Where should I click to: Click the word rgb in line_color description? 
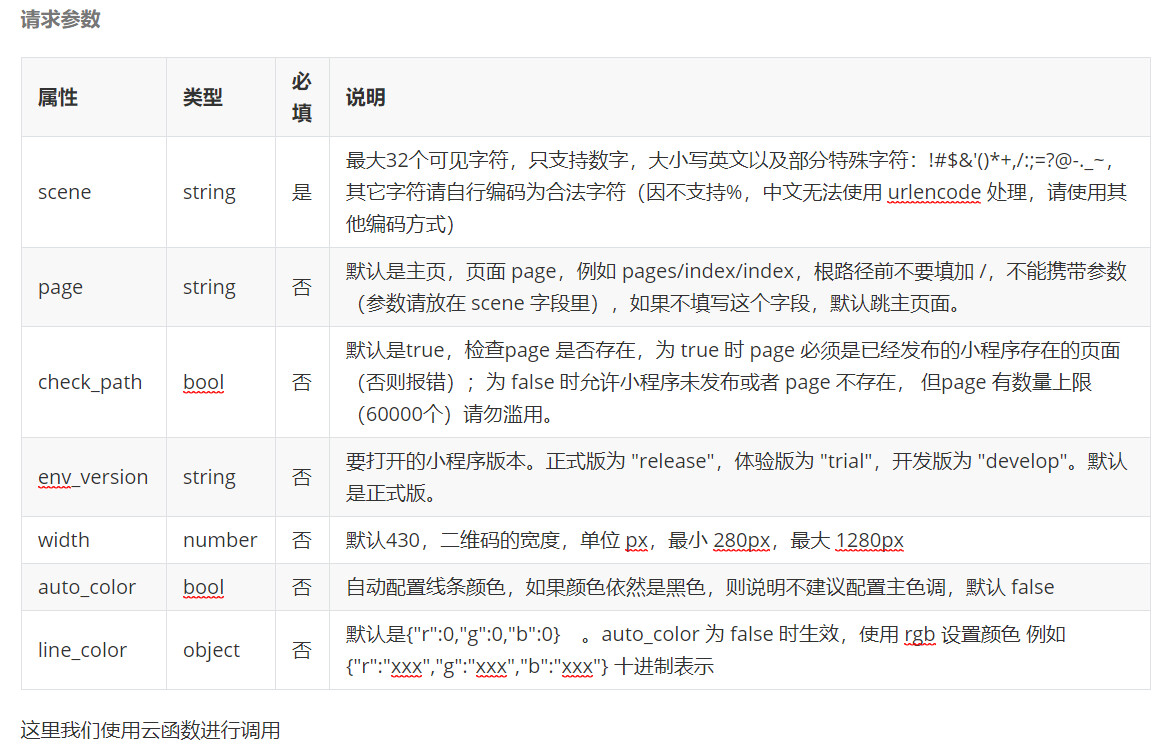[x=919, y=635]
